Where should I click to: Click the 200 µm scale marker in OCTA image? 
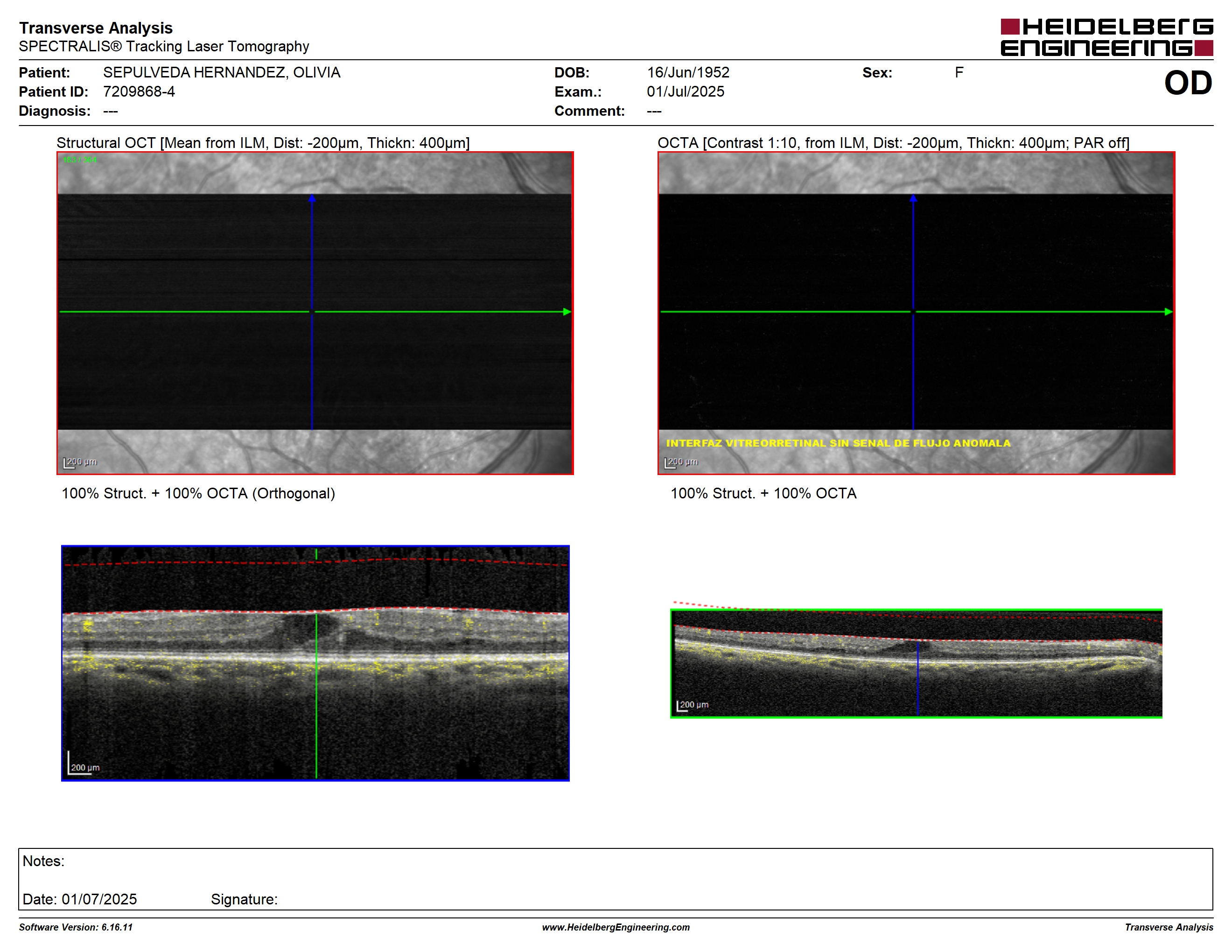coord(681,462)
